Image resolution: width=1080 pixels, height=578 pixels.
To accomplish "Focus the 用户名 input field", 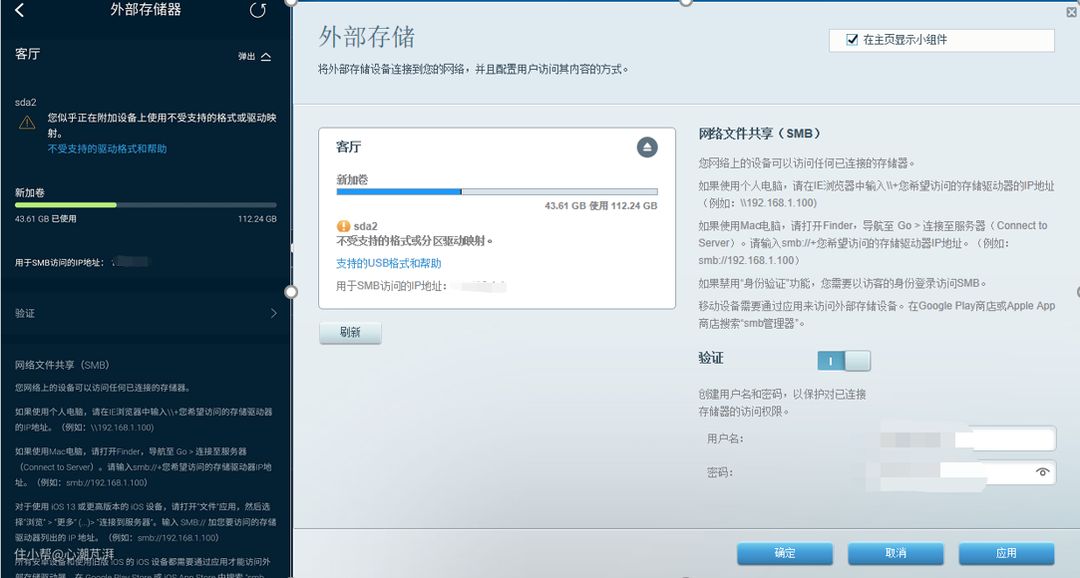I will [x=1004, y=438].
